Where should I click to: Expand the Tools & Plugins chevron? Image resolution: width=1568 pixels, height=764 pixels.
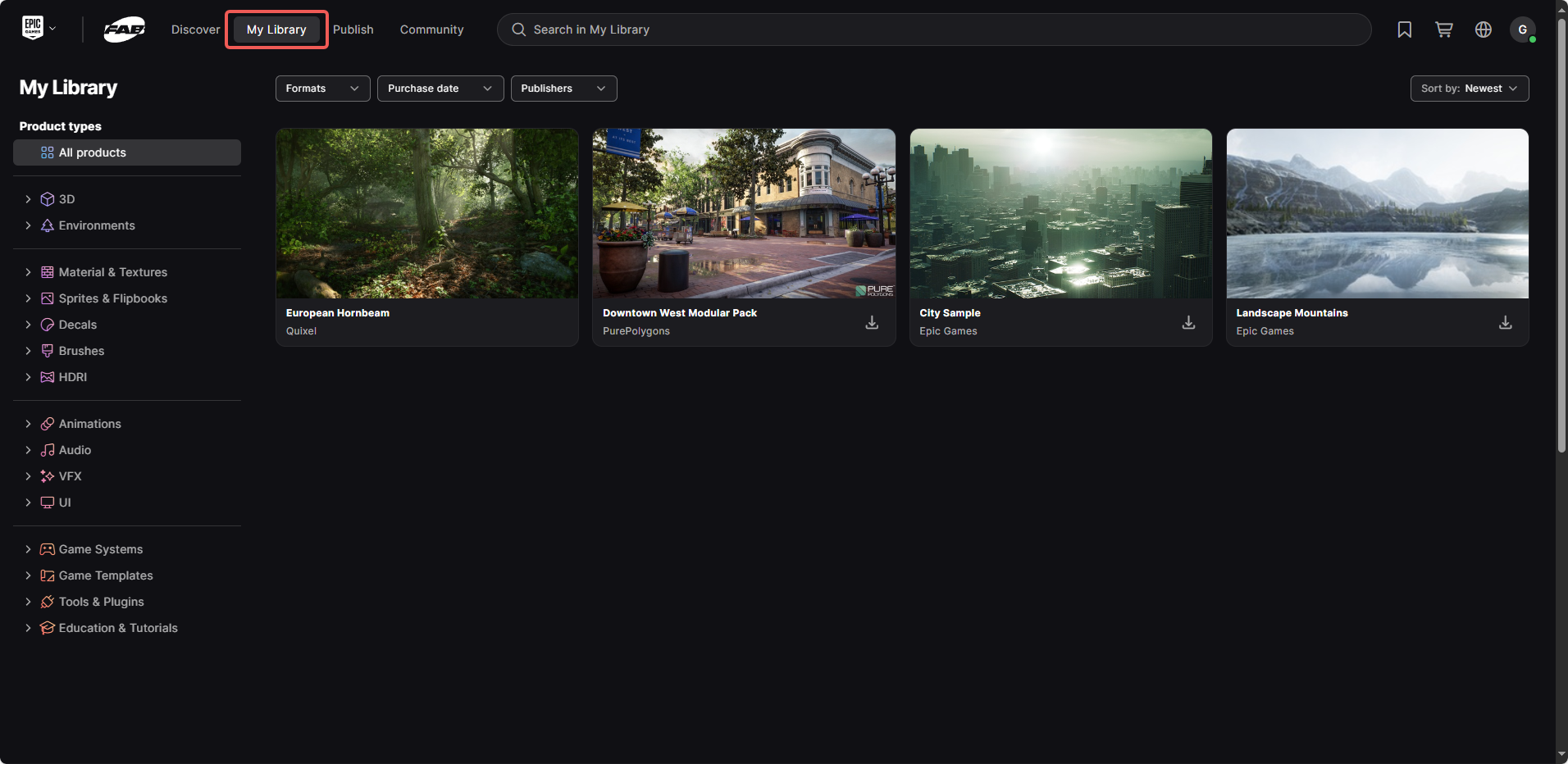coord(28,602)
